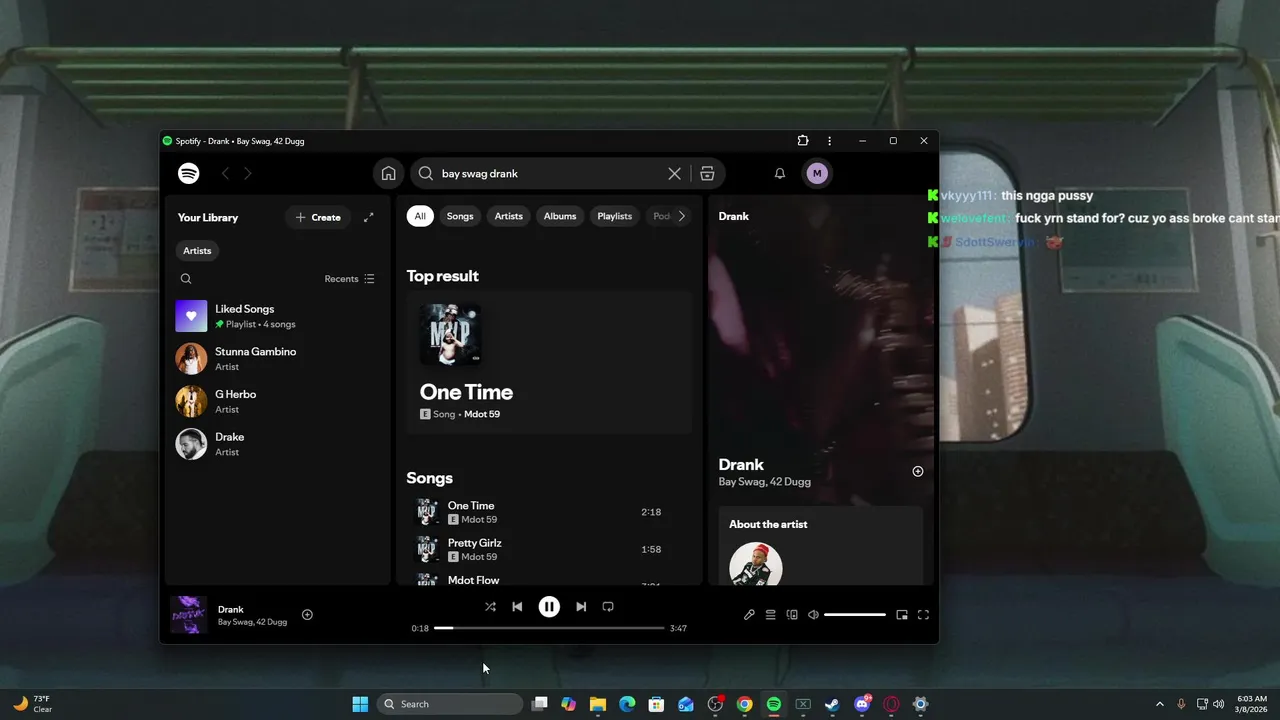The image size is (1280, 720).
Task: Toggle the Artists filter in Your Library
Action: pyautogui.click(x=197, y=251)
